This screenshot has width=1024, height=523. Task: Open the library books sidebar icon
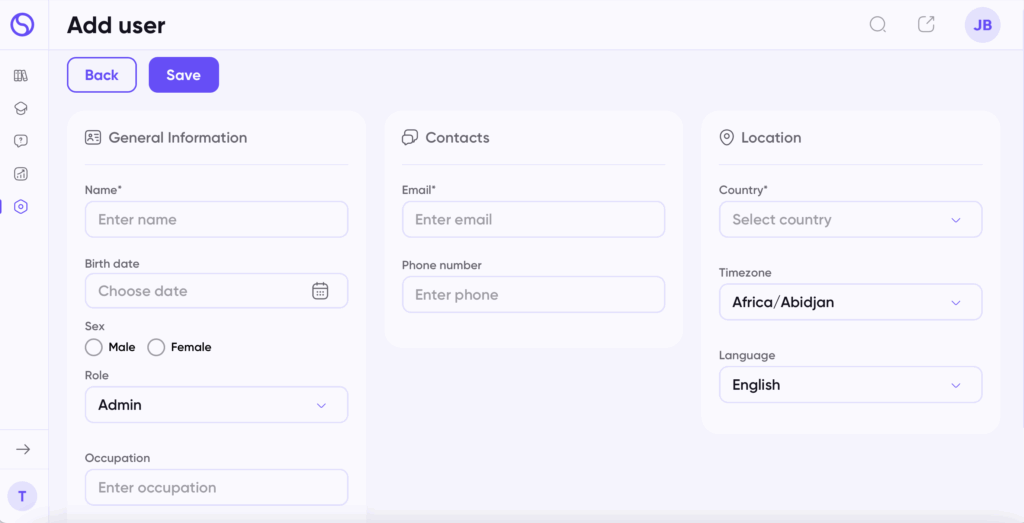(21, 76)
